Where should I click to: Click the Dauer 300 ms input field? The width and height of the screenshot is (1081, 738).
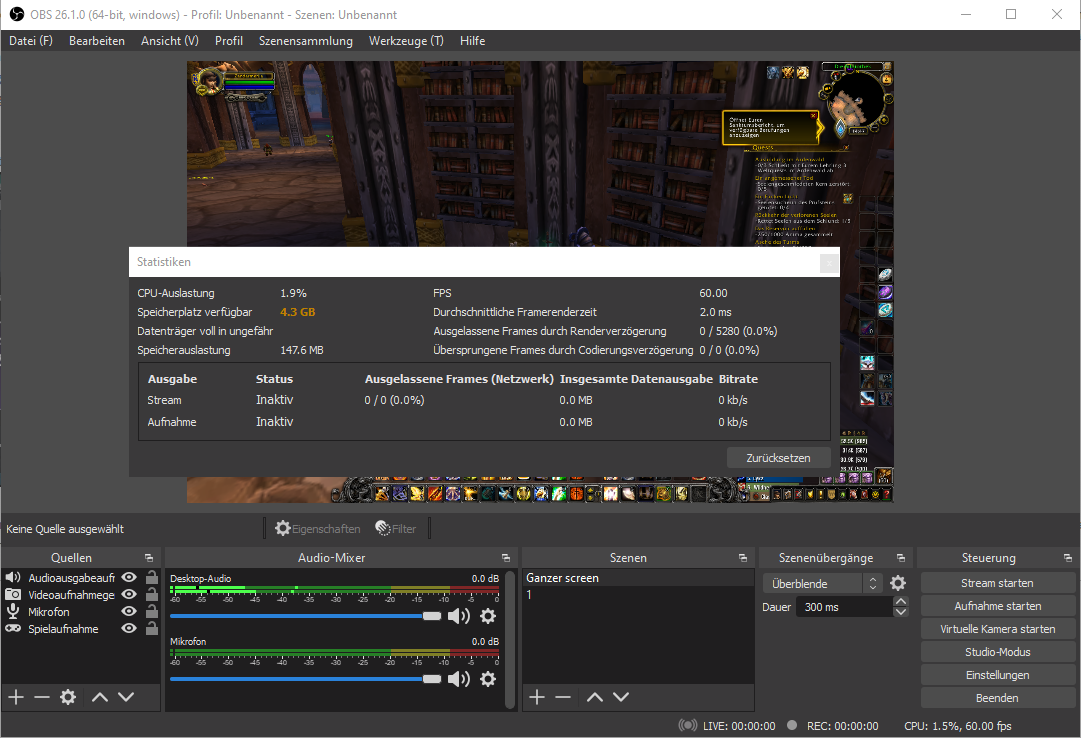[845, 607]
